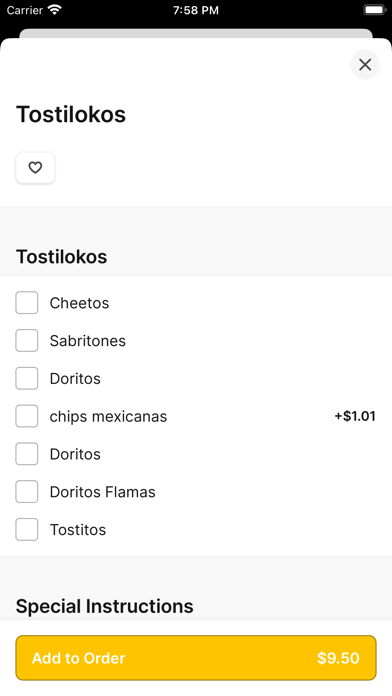Select the chips mexicanas checkbox

[27, 416]
